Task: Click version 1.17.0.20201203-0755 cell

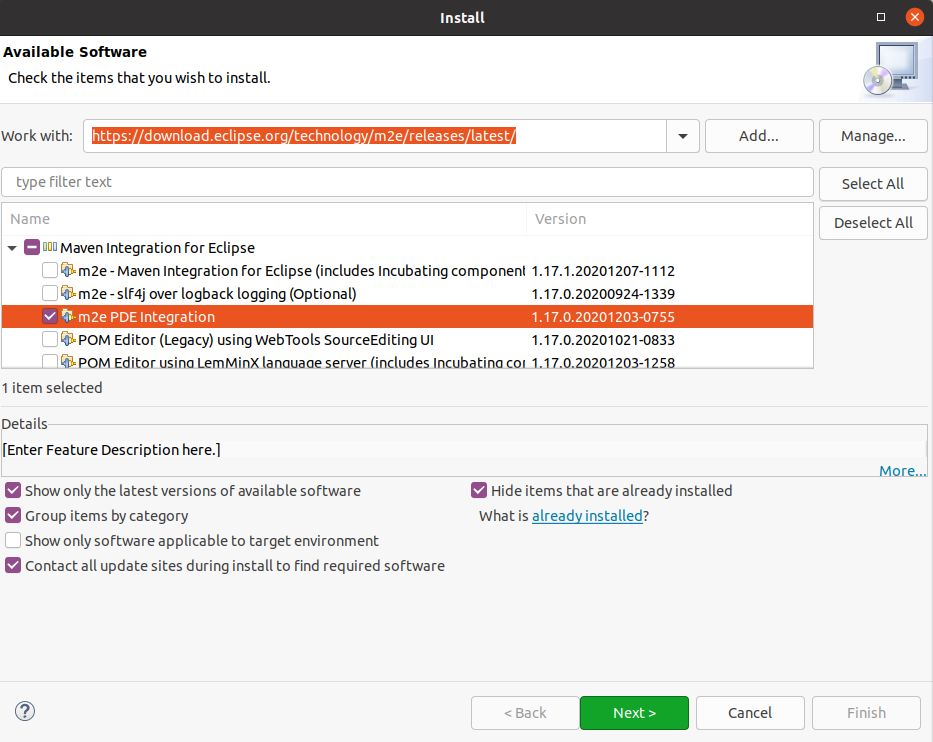Action: click(x=603, y=317)
